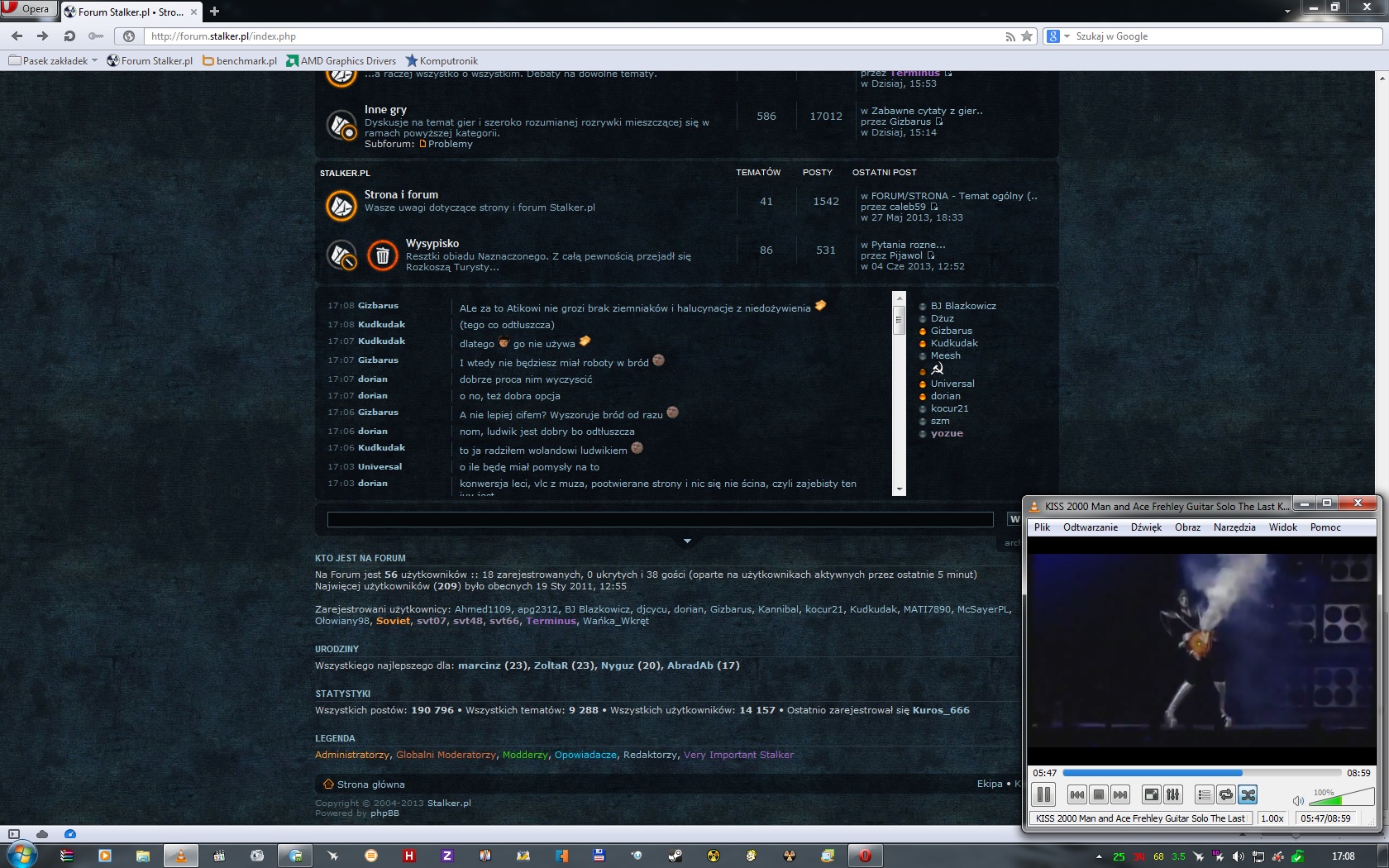Stop VLC playback
This screenshot has width=1389, height=868.
(1098, 794)
